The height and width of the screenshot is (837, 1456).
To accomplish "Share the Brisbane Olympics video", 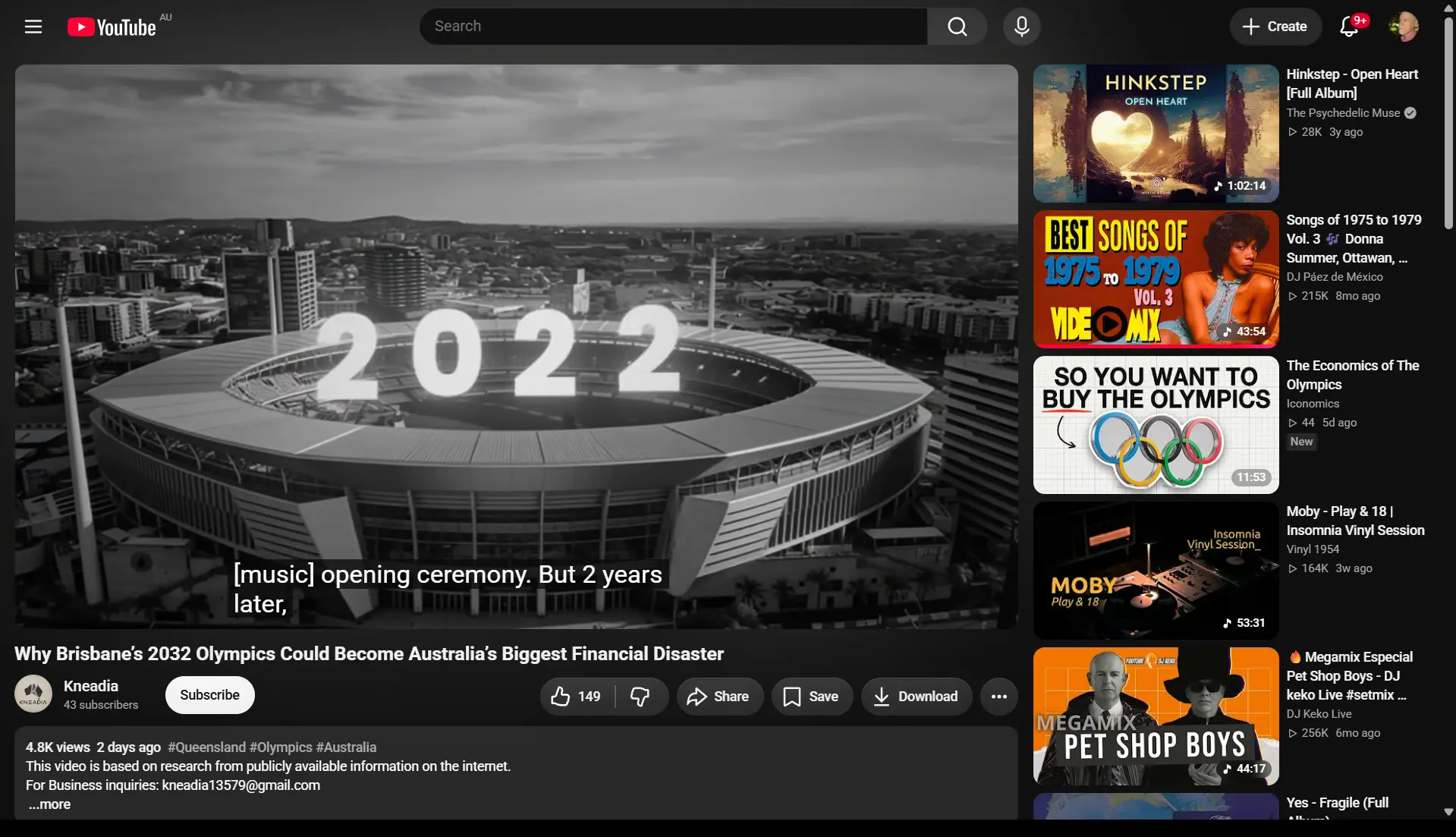I will (719, 697).
